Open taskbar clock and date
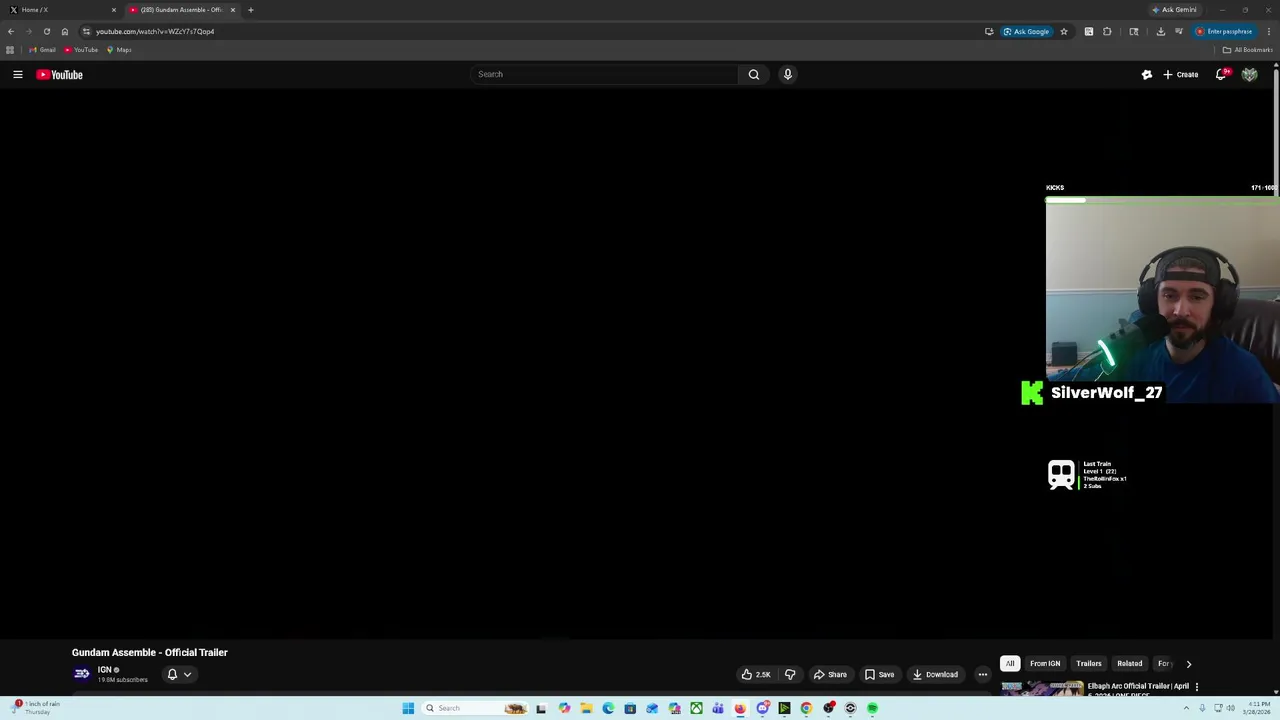 [x=1258, y=708]
